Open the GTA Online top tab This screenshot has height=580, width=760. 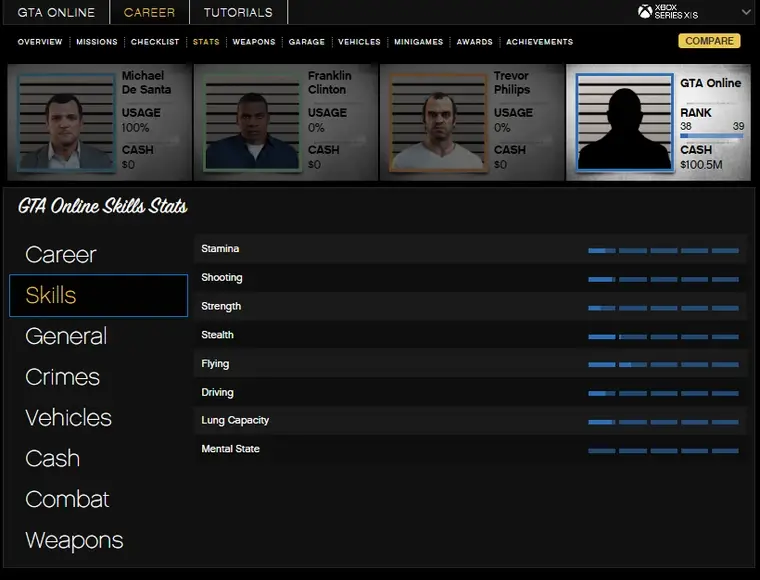tap(56, 13)
